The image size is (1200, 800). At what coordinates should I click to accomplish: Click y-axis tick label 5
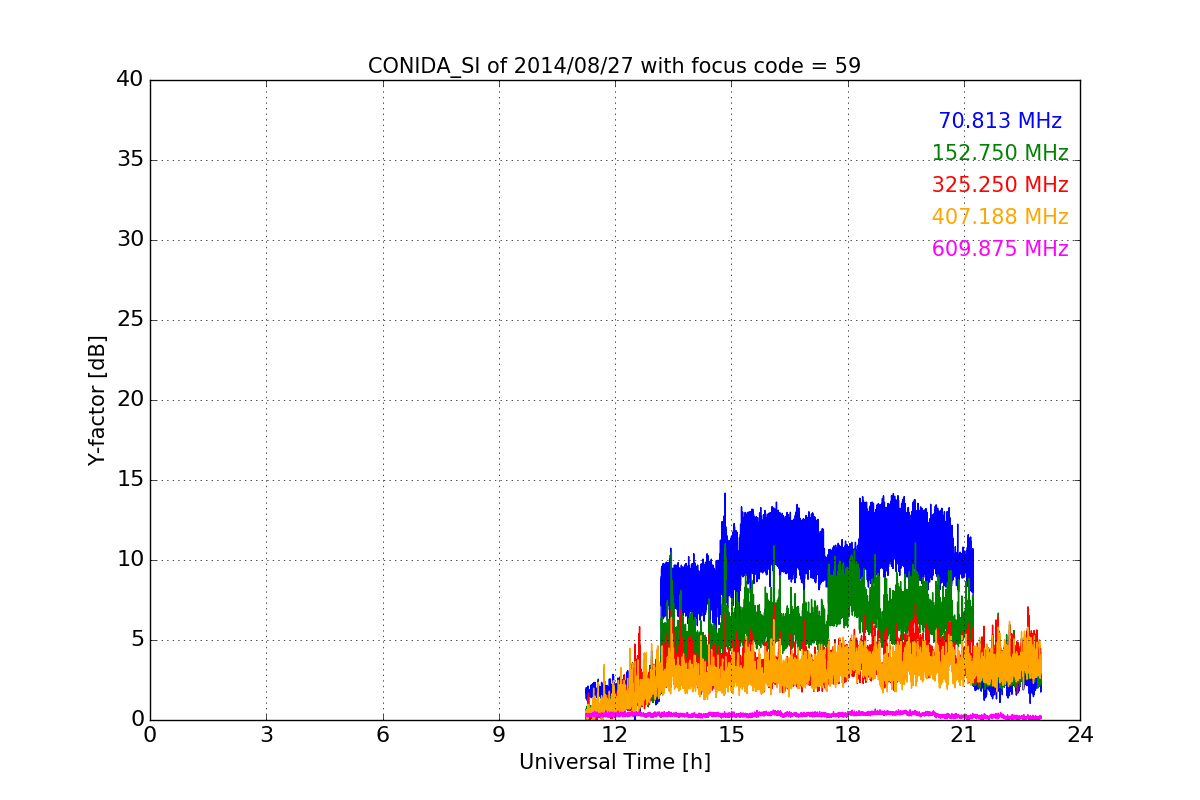(137, 640)
